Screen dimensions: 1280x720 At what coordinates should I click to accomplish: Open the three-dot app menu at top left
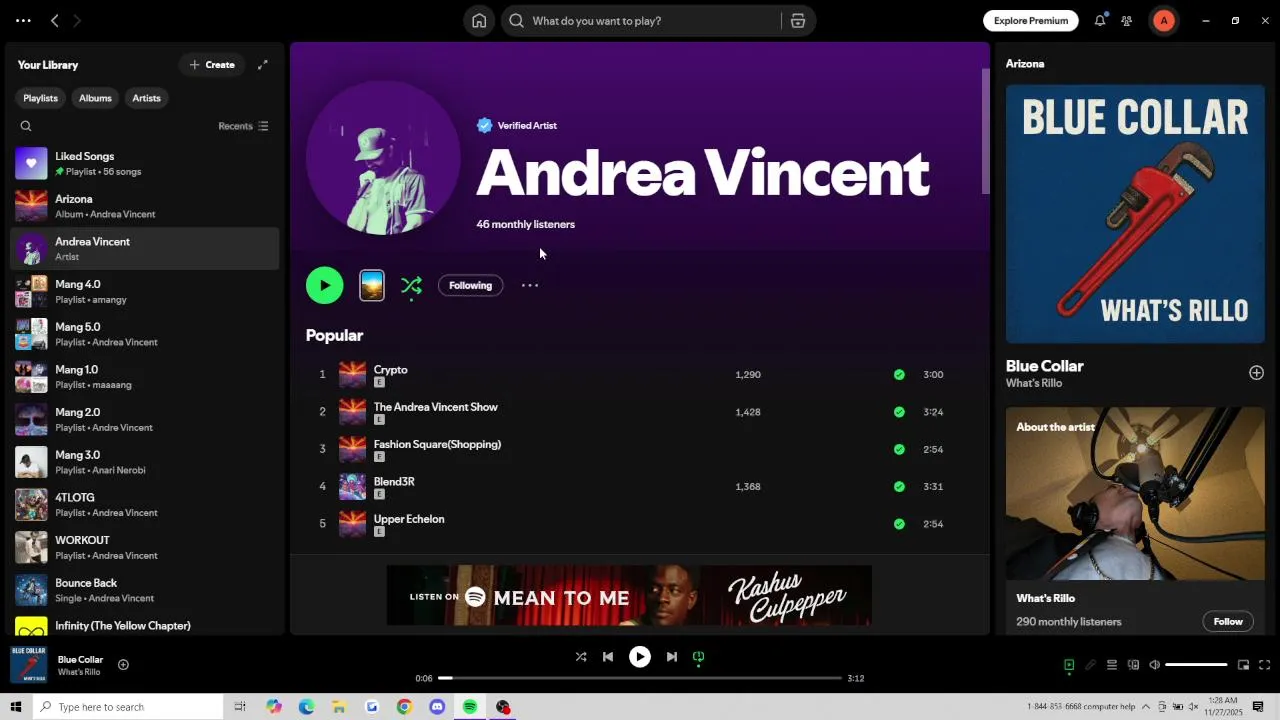point(23,21)
